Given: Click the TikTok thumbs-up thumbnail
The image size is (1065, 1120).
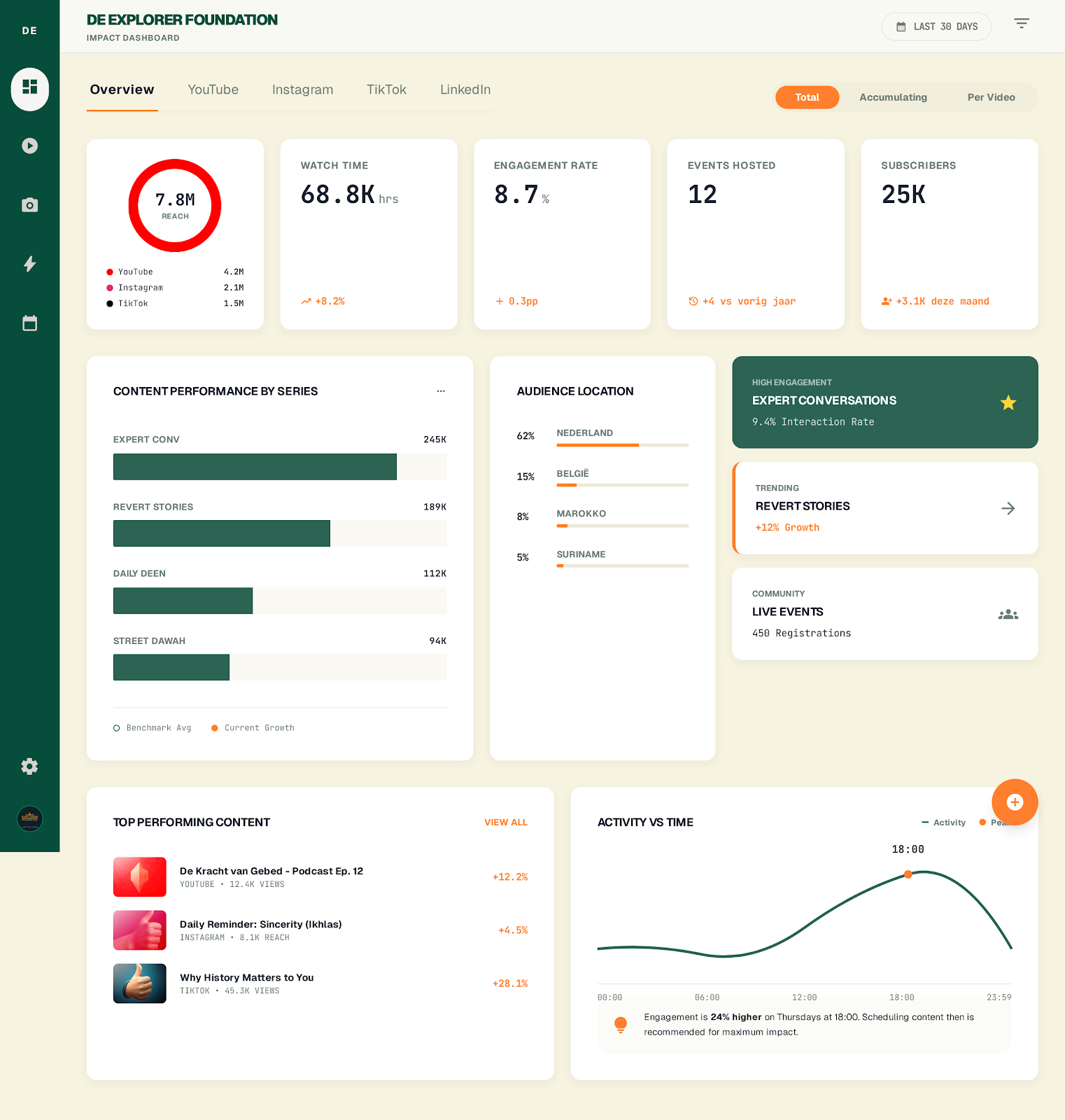Looking at the screenshot, I should [x=140, y=983].
